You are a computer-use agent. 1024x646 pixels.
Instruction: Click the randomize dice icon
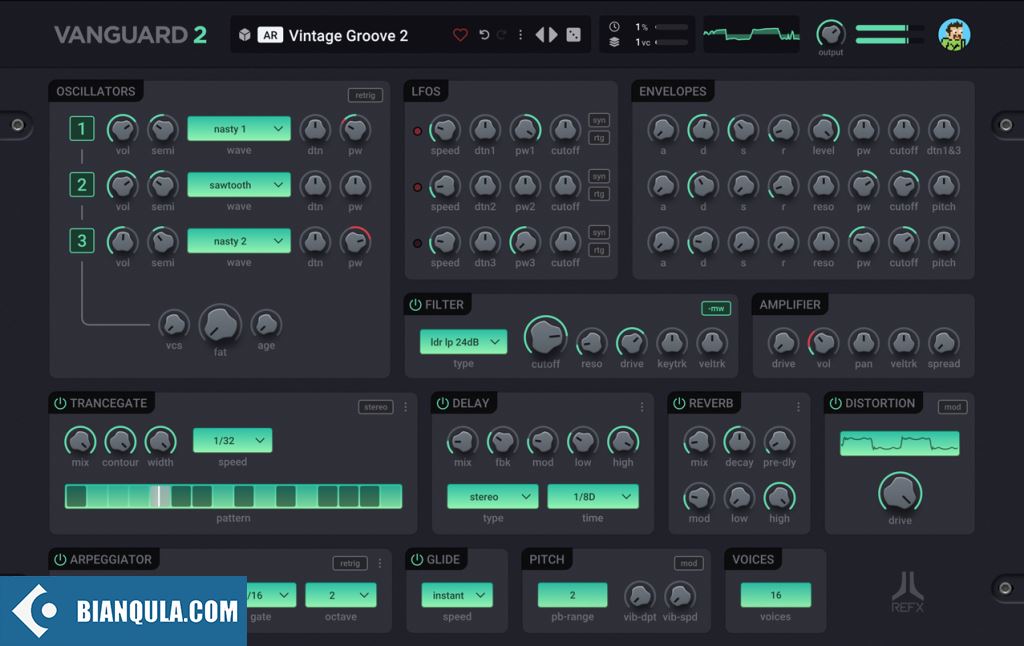573,35
